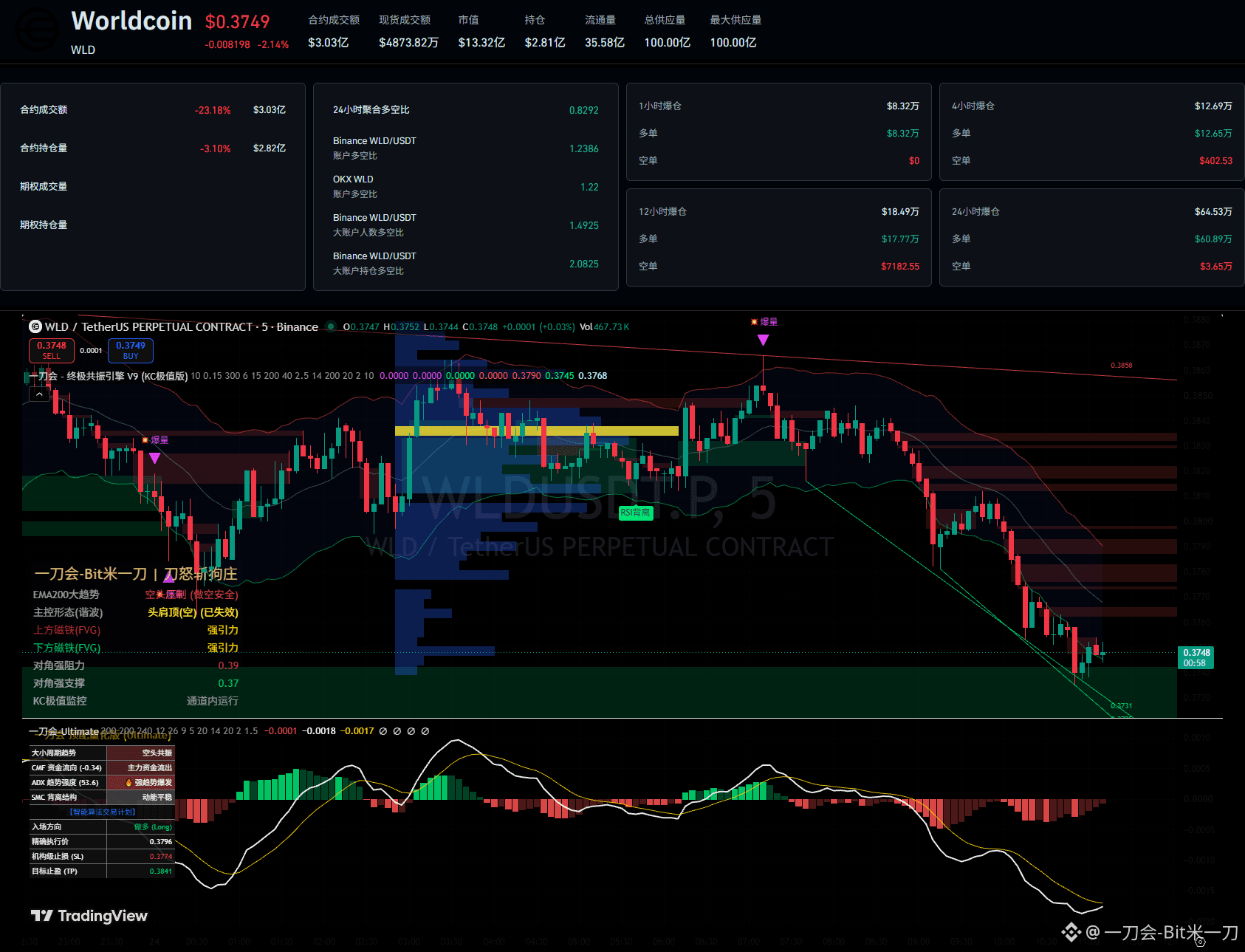Click the 期权持仓量 row label

pos(44,225)
